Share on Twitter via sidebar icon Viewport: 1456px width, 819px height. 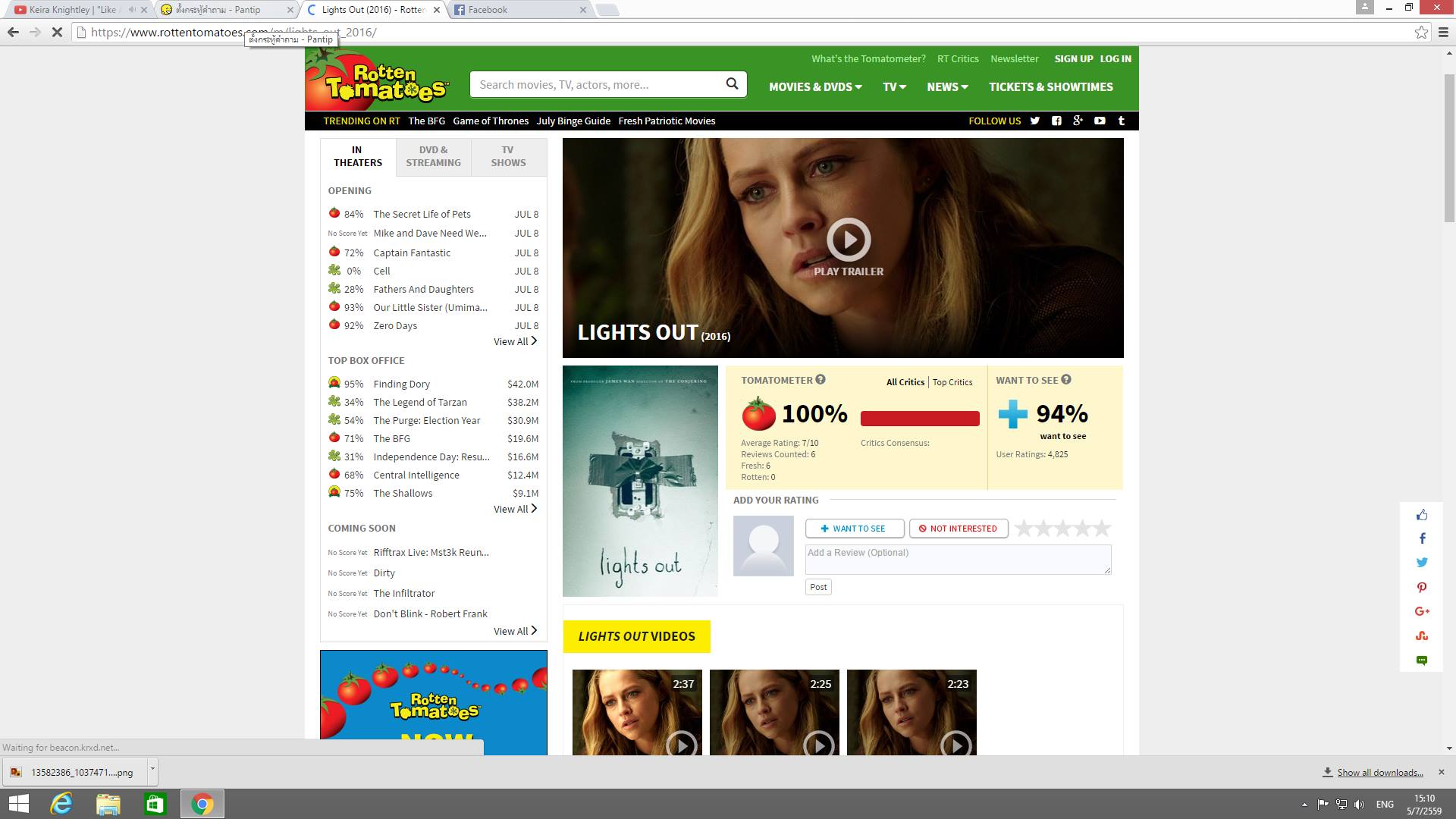pyautogui.click(x=1422, y=563)
